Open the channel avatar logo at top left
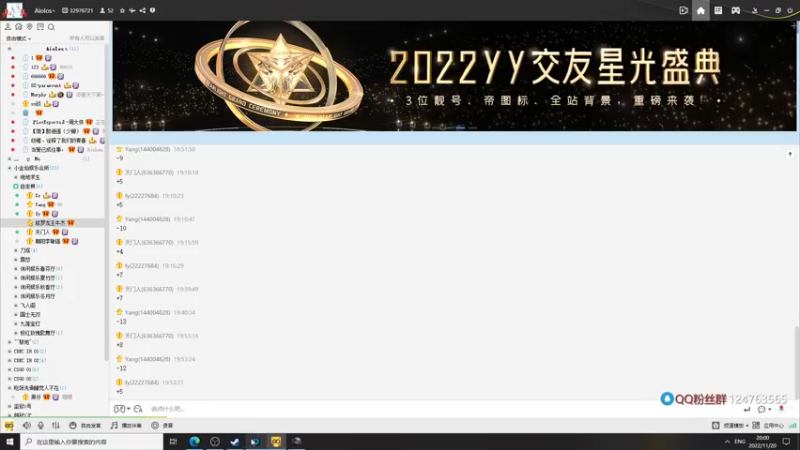This screenshot has height=450, width=800. pos(14,10)
